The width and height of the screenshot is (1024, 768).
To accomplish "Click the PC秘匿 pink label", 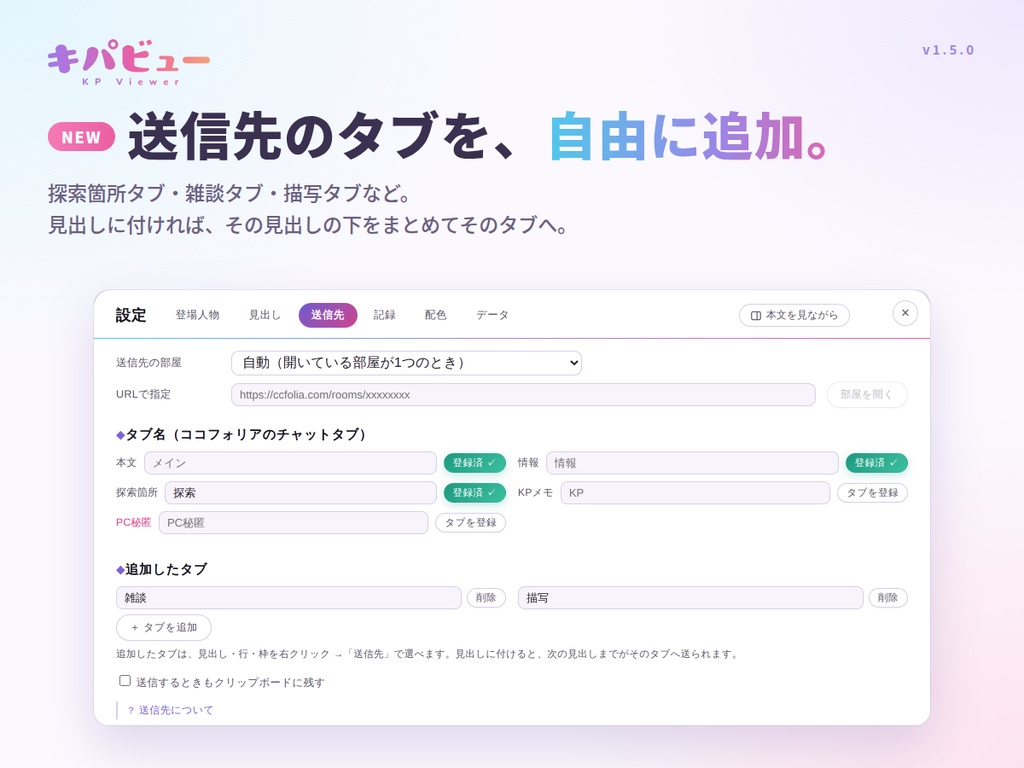I will (133, 522).
